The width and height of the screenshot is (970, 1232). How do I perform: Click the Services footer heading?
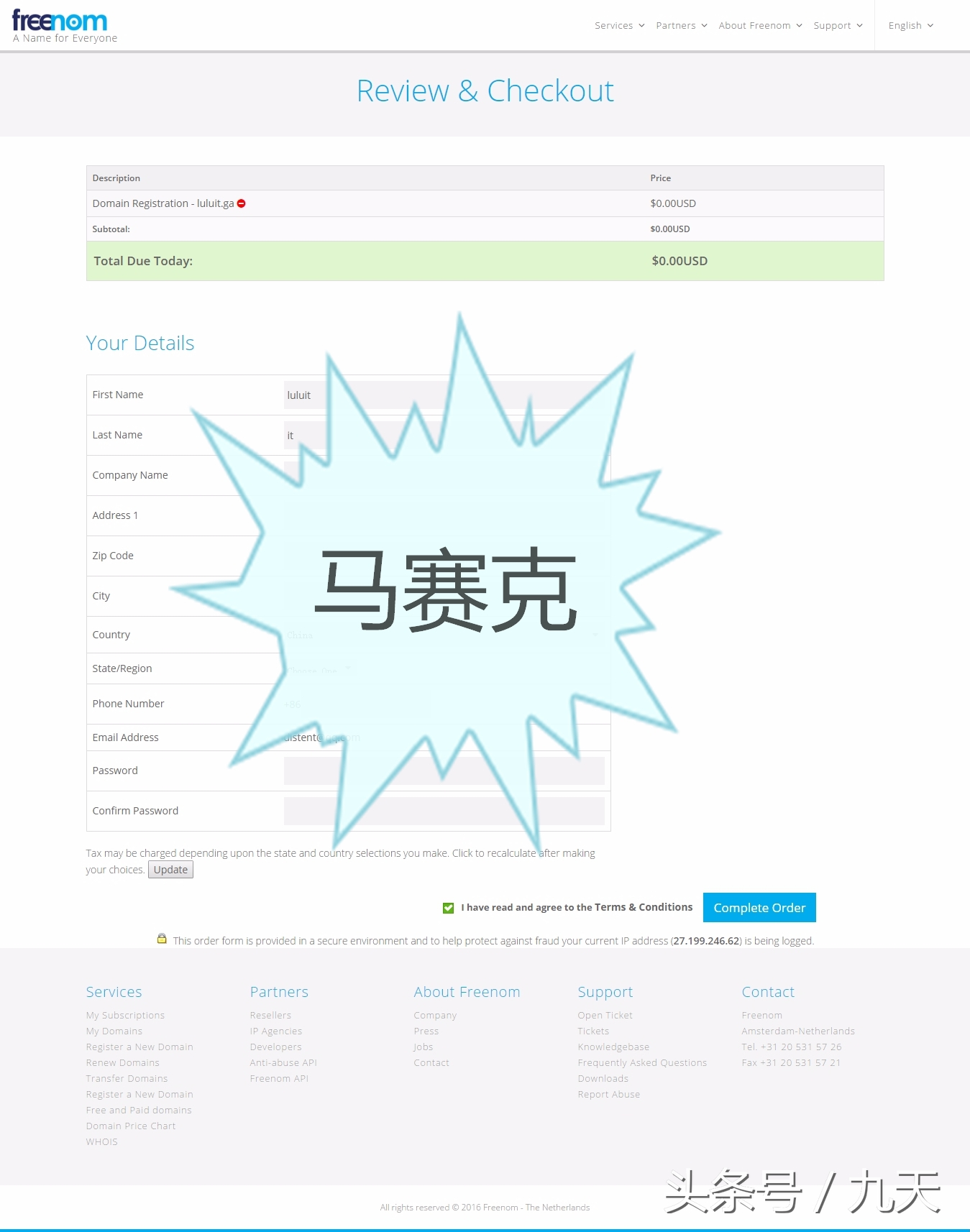[114, 992]
